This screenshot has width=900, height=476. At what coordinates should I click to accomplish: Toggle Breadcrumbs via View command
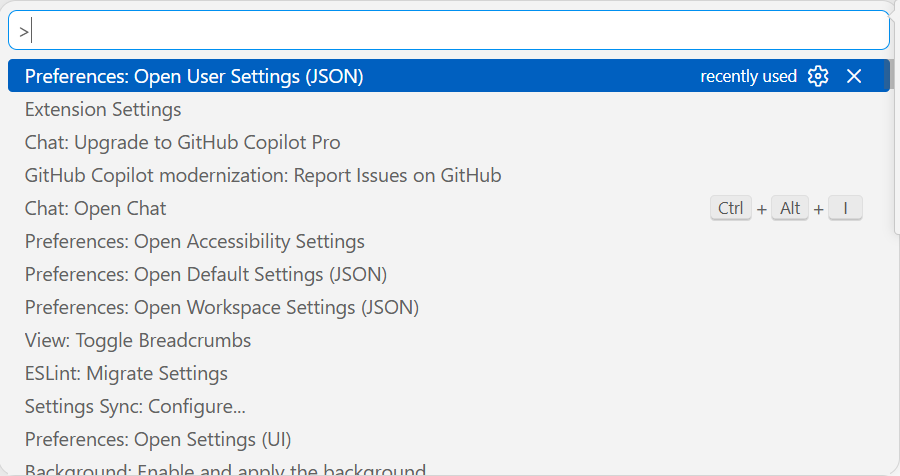pyautogui.click(x=138, y=340)
